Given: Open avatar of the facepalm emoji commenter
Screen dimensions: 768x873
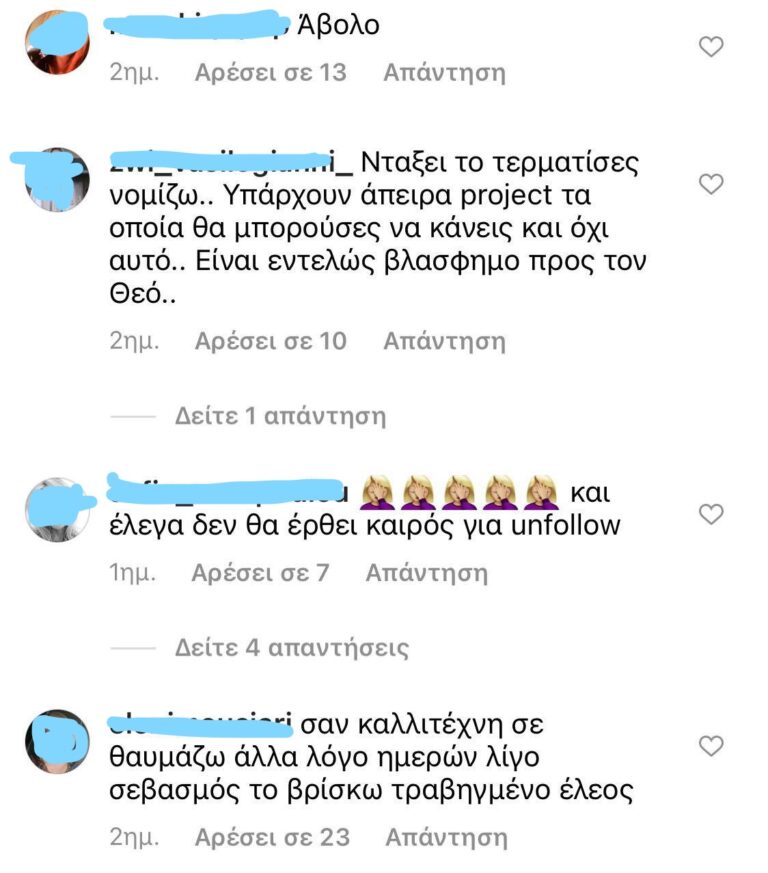Looking at the screenshot, I should click(x=57, y=509).
